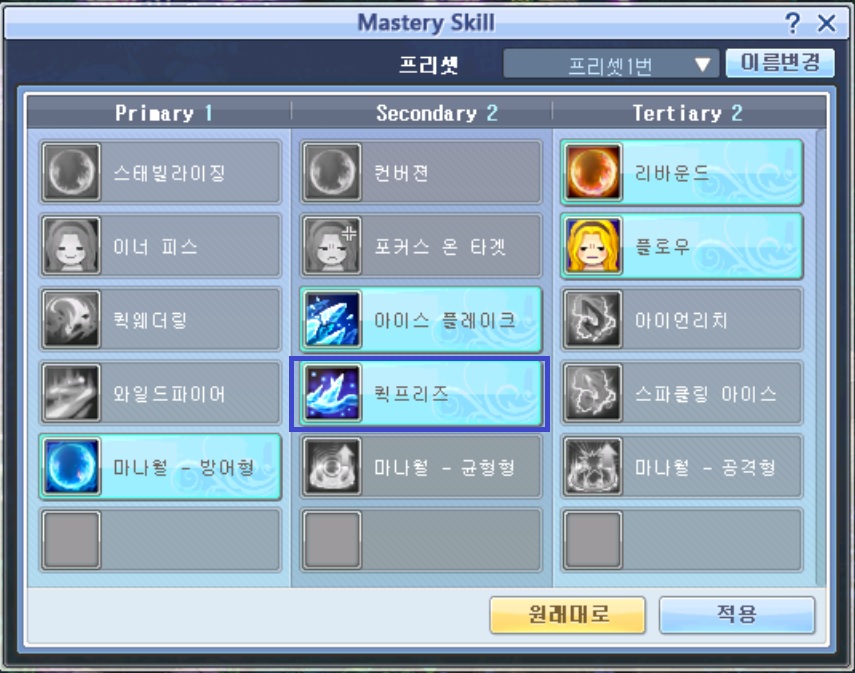Select the Tertiary 2 column header

coord(688,113)
